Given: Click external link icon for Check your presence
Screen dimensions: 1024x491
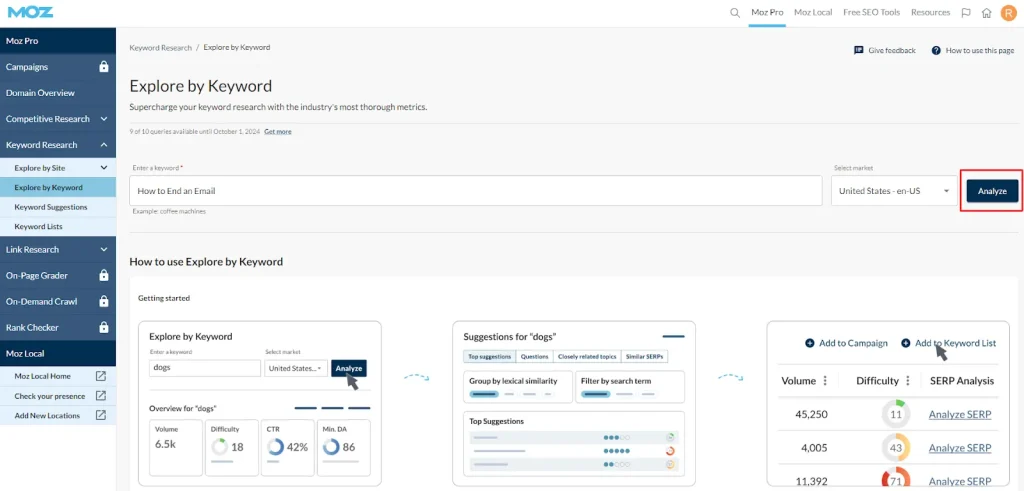Looking at the screenshot, I should [x=101, y=396].
